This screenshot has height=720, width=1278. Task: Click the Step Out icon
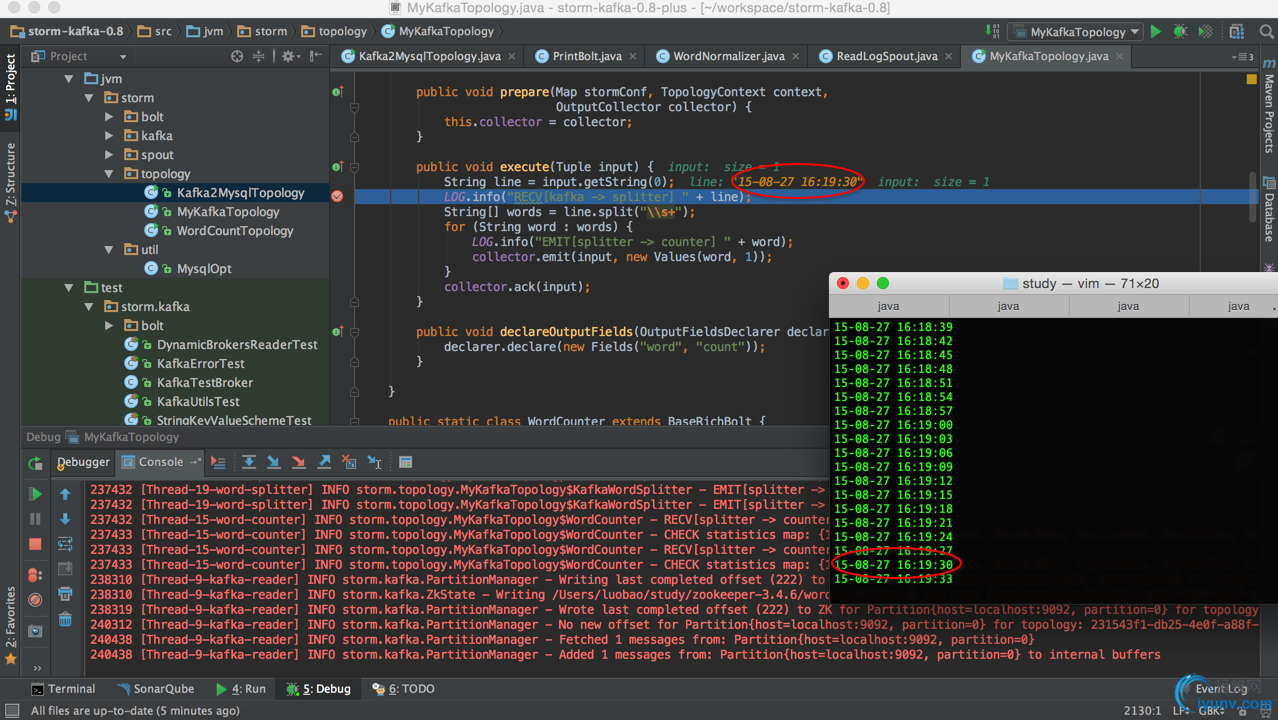click(x=324, y=462)
